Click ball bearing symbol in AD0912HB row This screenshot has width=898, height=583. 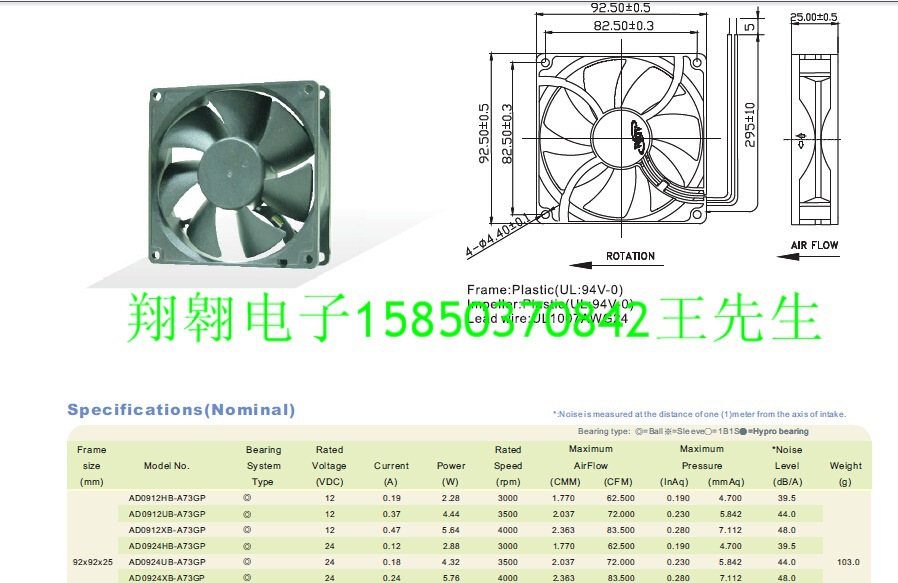point(247,498)
